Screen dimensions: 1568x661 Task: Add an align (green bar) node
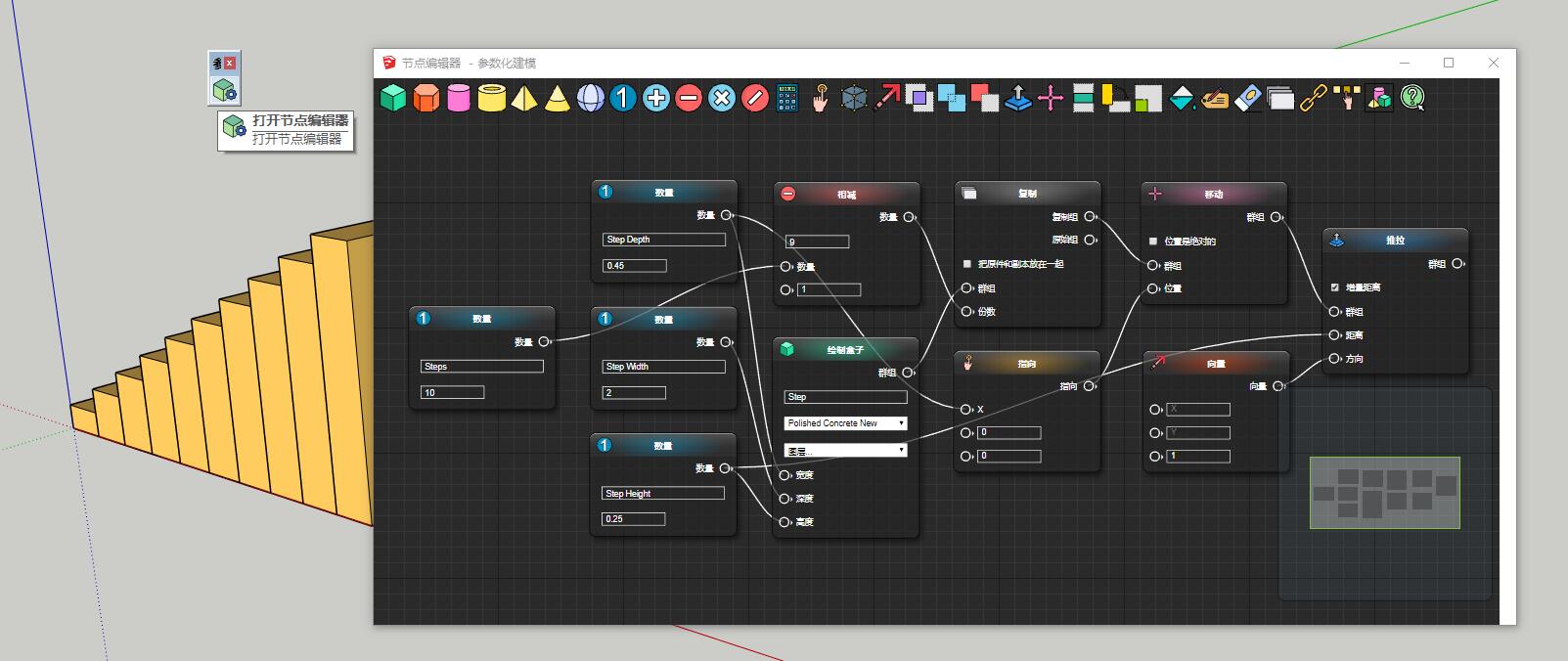click(1083, 98)
